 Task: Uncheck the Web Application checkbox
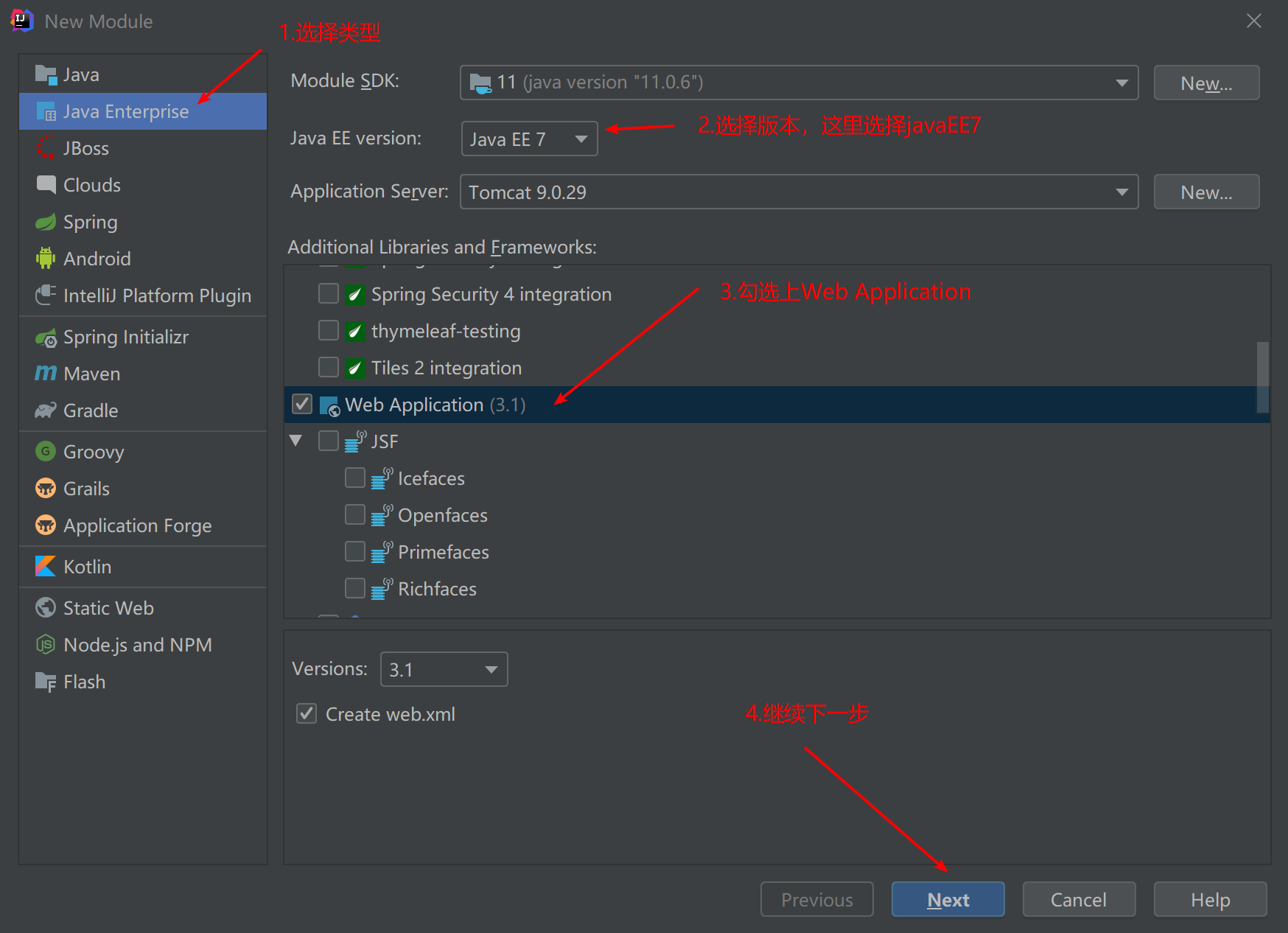302,405
